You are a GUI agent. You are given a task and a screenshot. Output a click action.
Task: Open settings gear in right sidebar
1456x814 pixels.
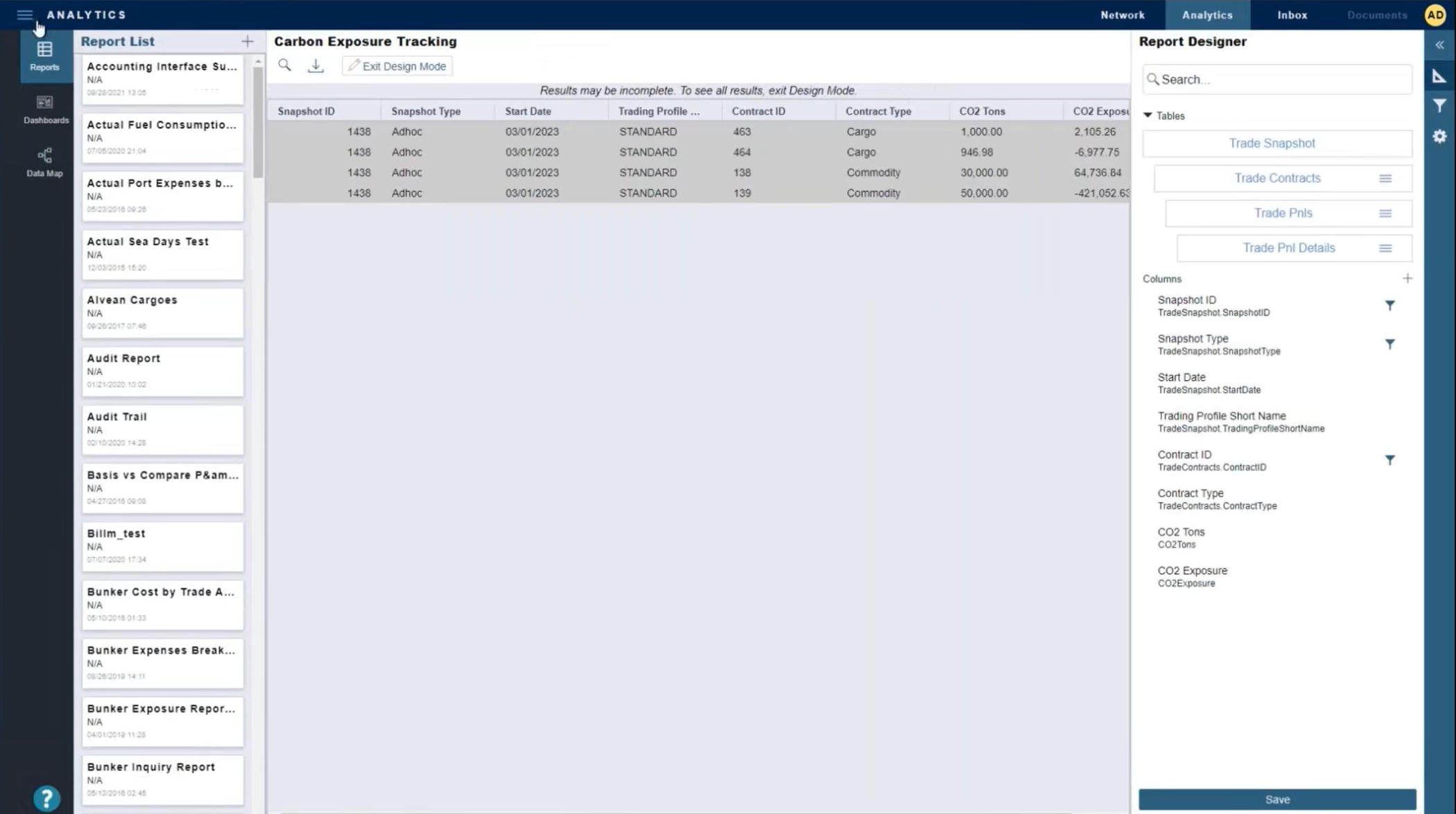tap(1439, 137)
